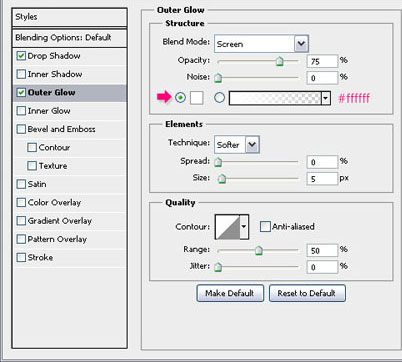Click the white glow color swatch
The height and width of the screenshot is (362, 402).
(197, 98)
